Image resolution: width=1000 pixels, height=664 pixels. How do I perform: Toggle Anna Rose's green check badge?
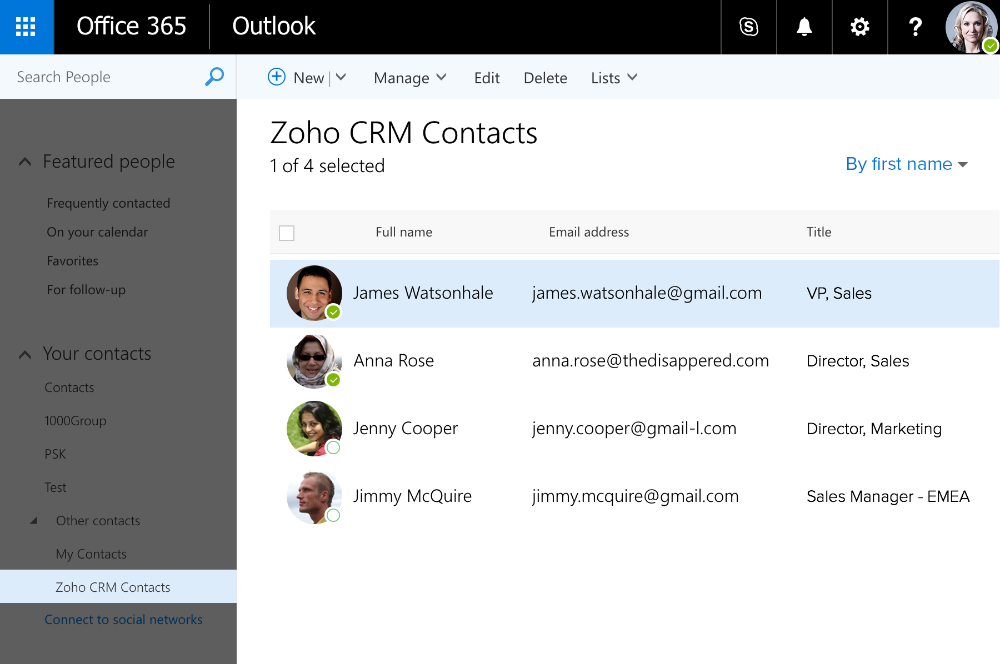coord(333,380)
